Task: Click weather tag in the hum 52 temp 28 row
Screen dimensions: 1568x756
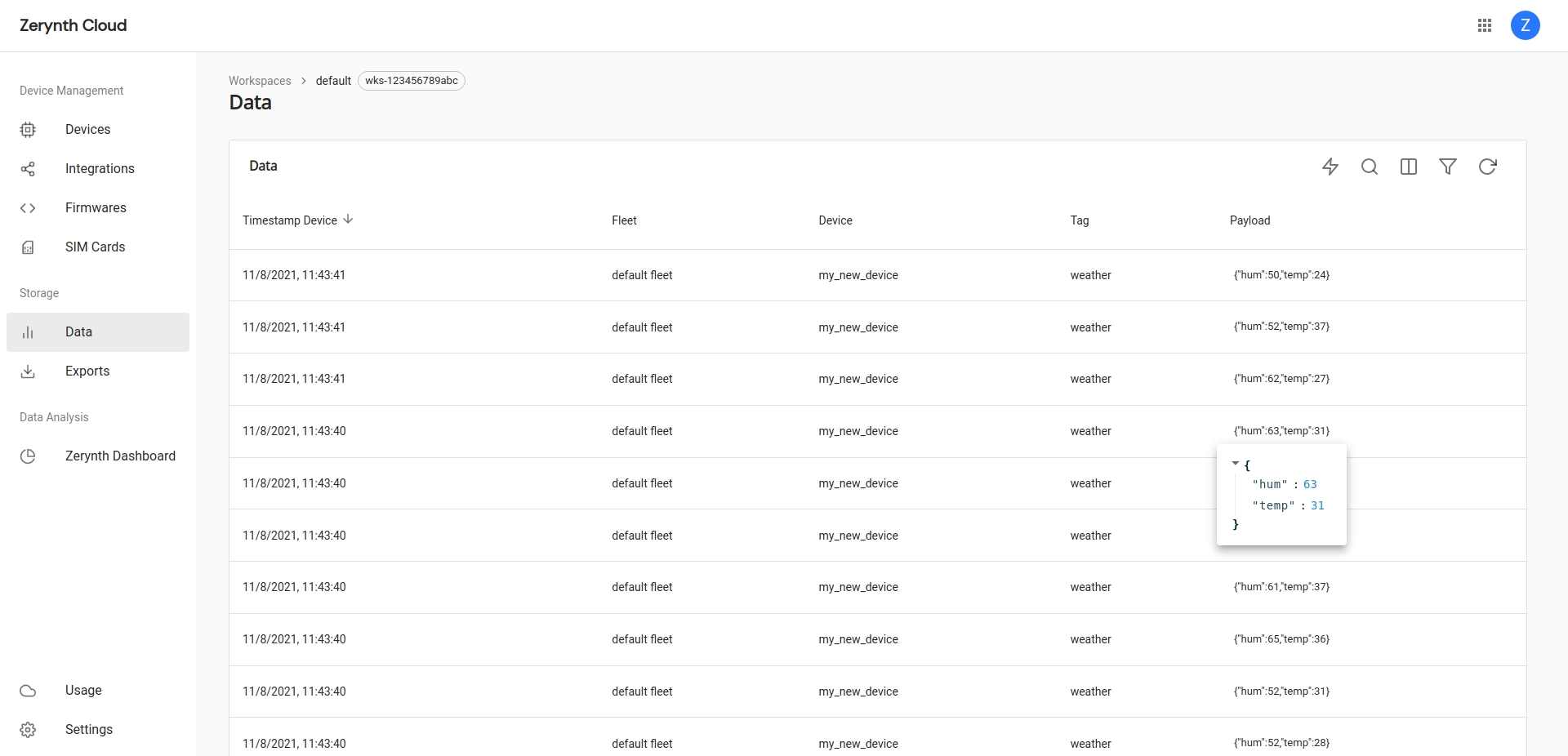Action: click(1091, 744)
